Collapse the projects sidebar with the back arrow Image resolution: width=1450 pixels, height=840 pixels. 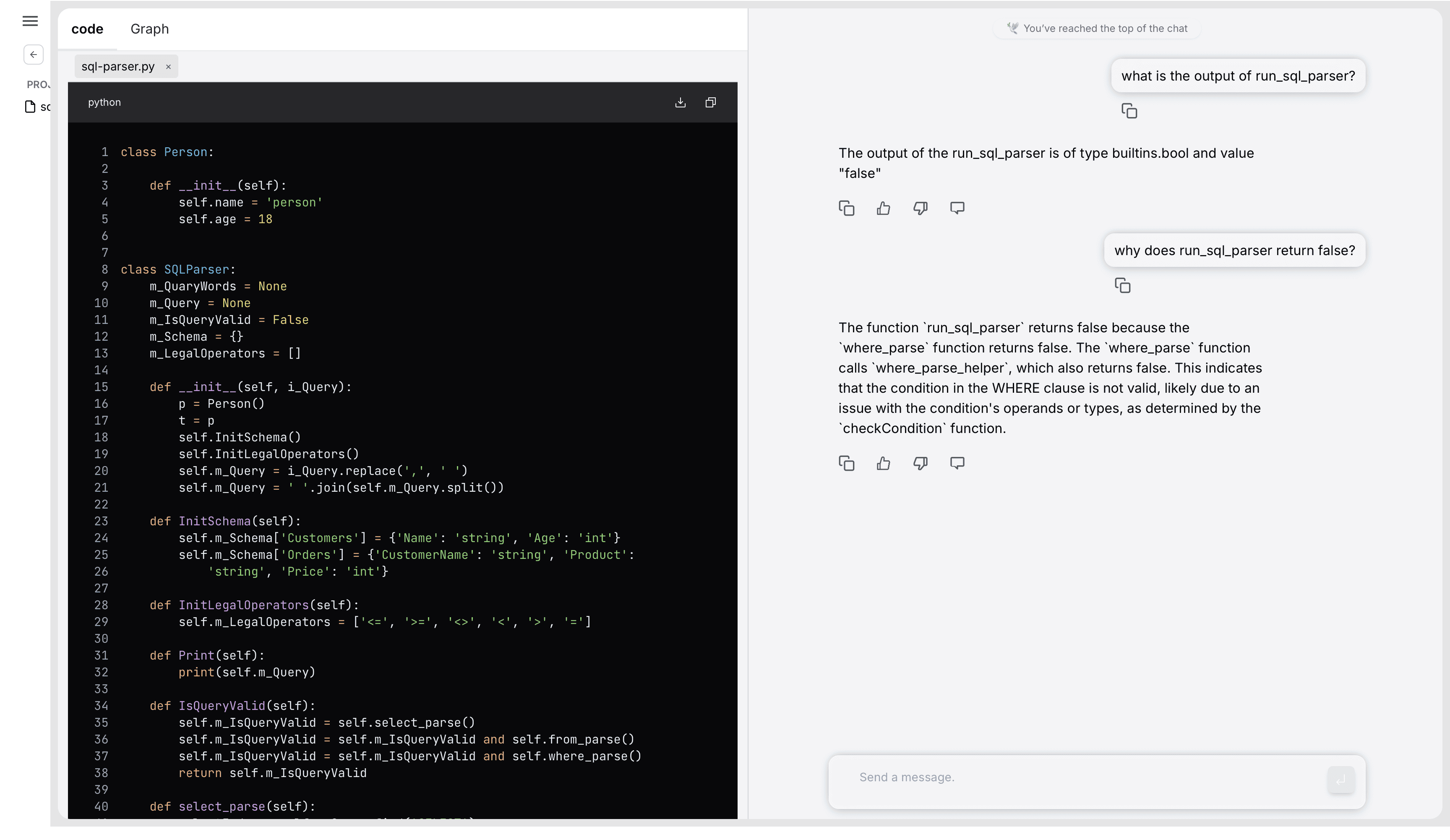[33, 55]
